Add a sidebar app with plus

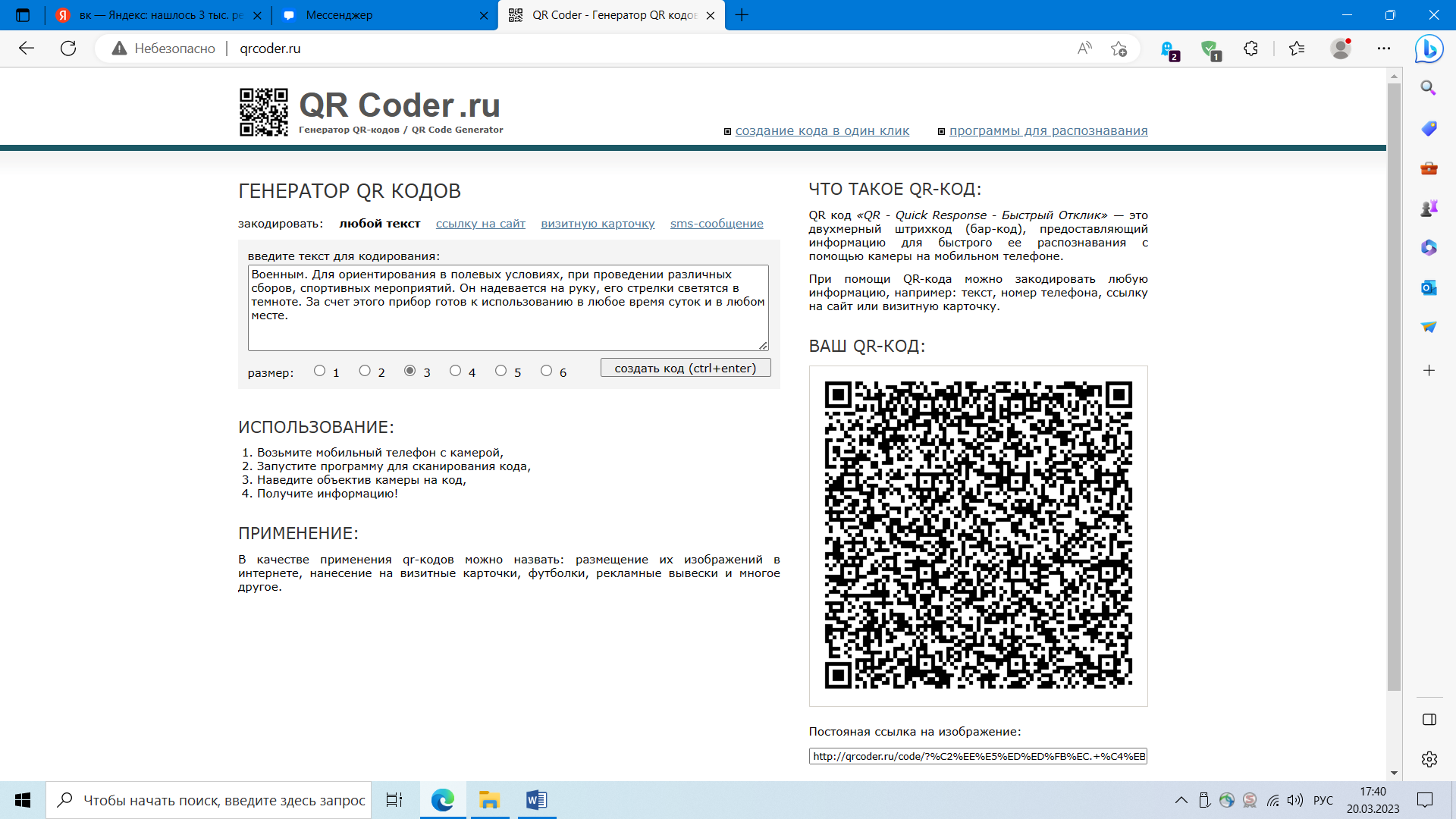1429,370
